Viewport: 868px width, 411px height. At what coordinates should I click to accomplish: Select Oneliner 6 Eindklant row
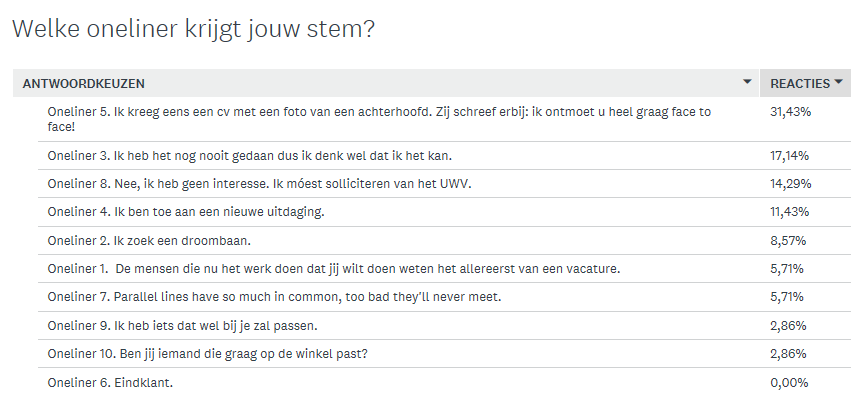444,382
